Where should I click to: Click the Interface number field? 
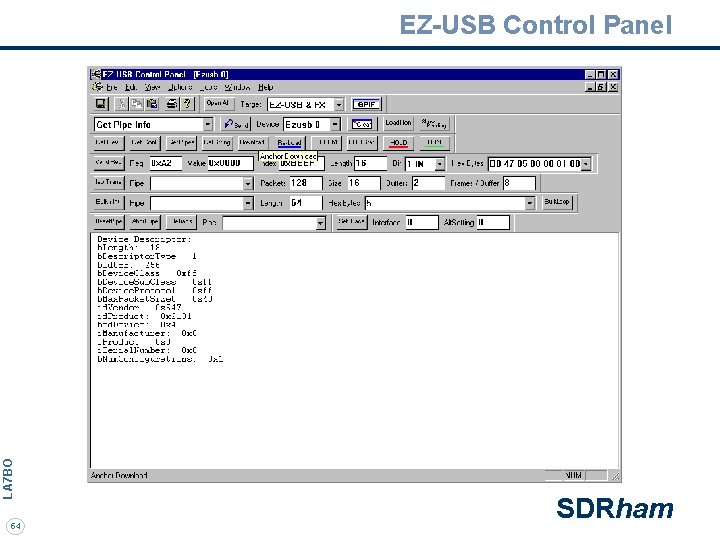[422, 223]
